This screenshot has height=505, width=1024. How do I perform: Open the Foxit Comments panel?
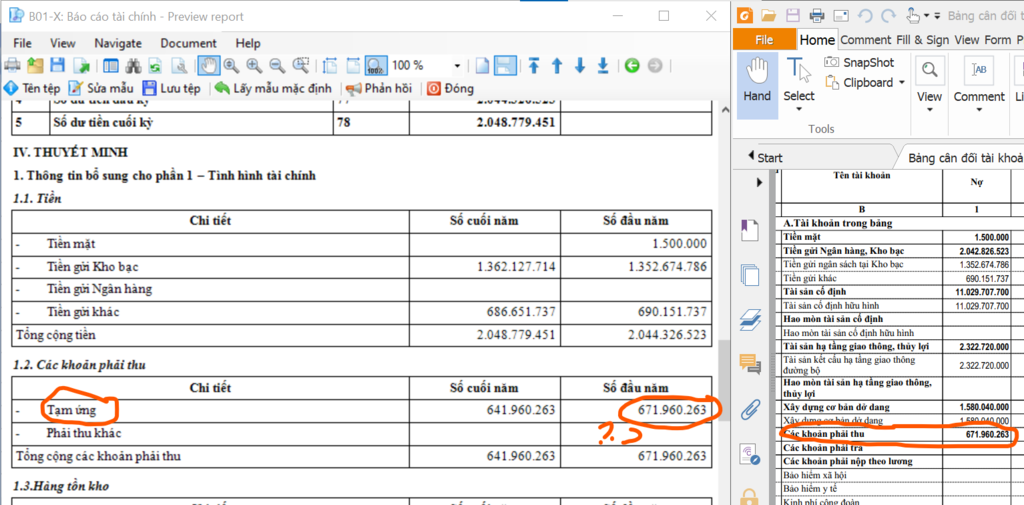[751, 363]
